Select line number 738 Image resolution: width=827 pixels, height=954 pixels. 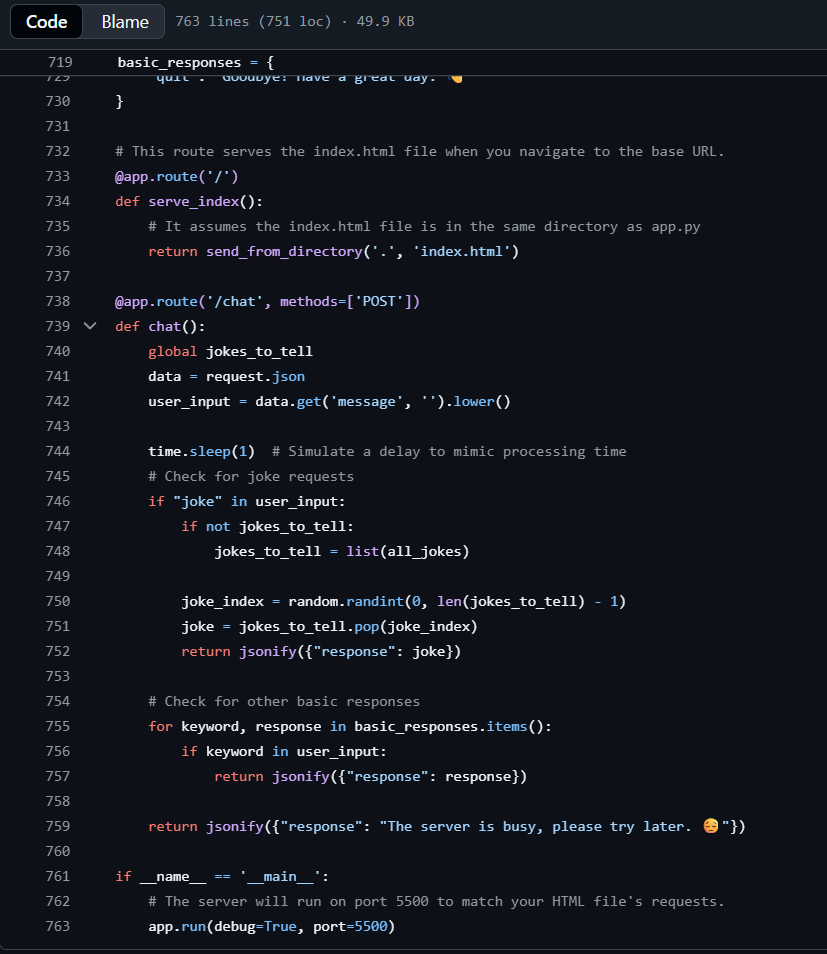tap(57, 301)
